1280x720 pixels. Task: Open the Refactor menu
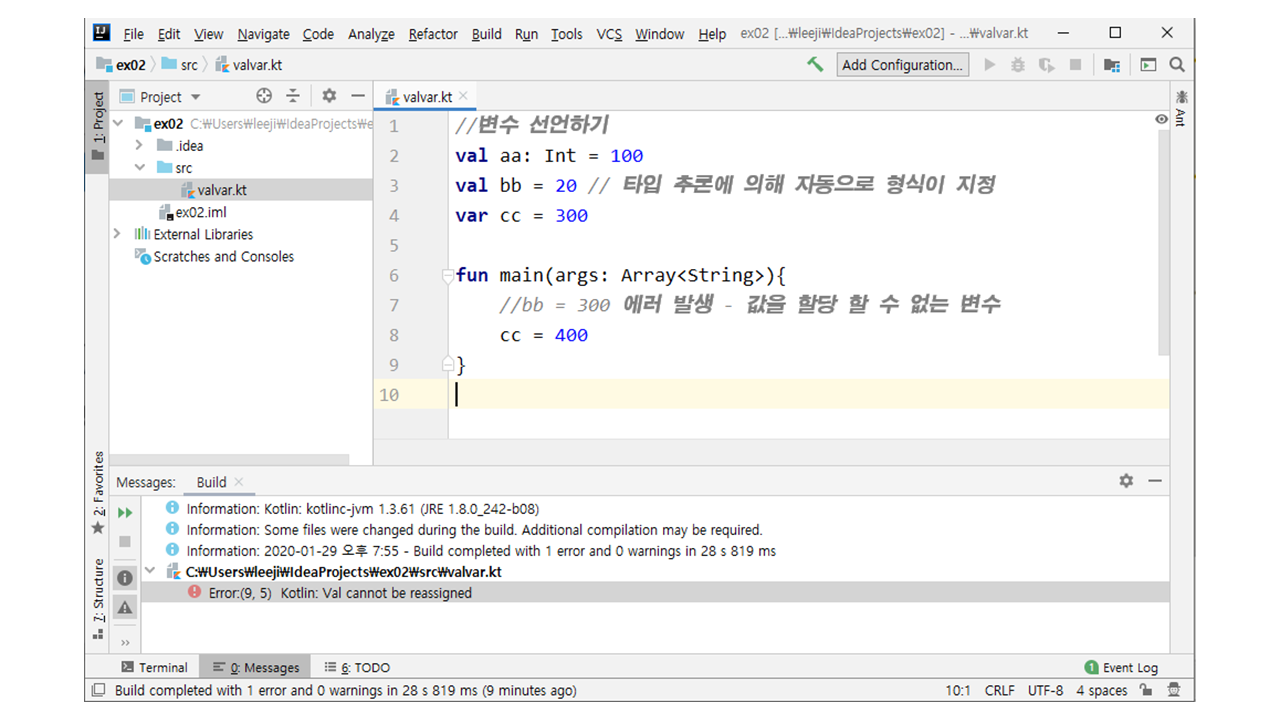[433, 34]
